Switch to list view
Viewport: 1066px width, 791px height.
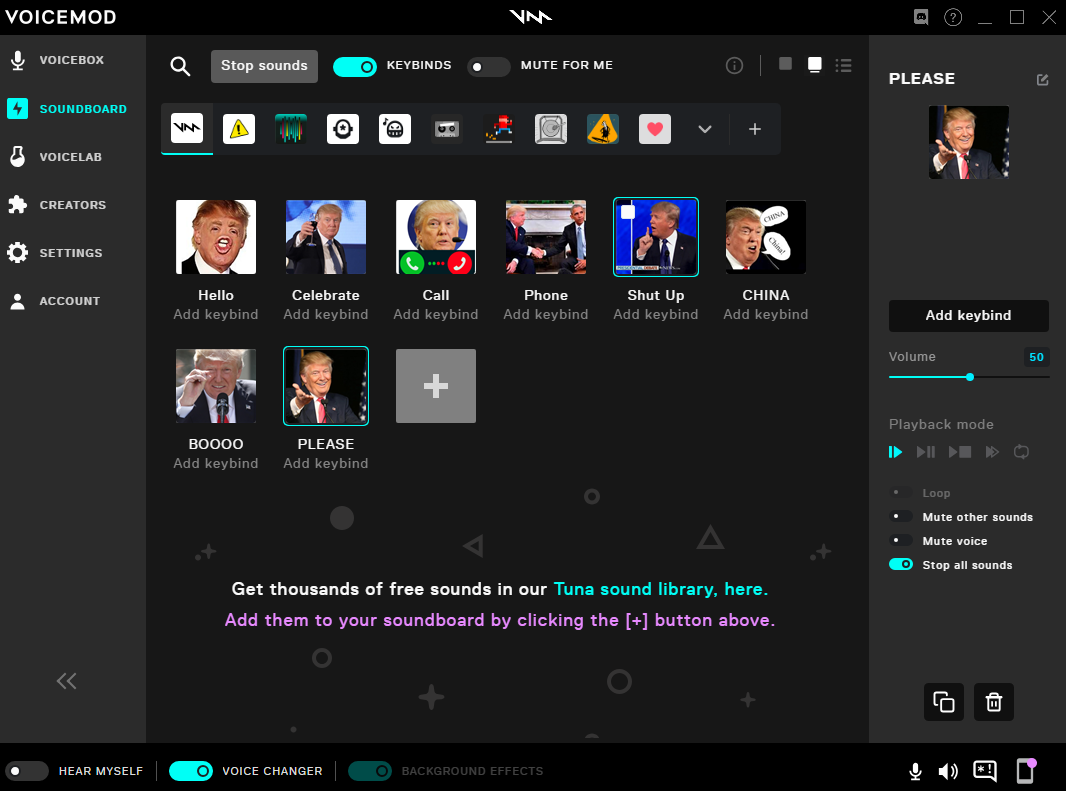(x=844, y=65)
